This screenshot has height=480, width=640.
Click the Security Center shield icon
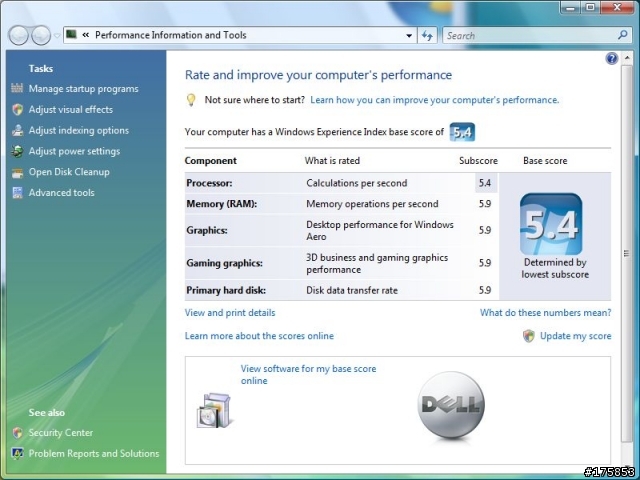coord(17,433)
